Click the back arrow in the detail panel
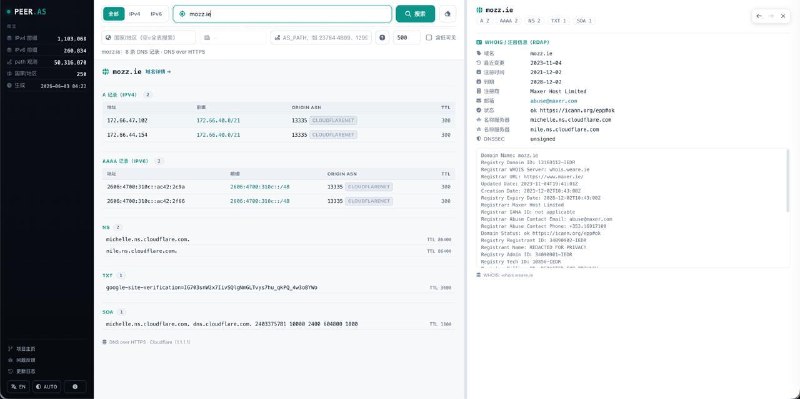The height and width of the screenshot is (399, 800). (759, 16)
